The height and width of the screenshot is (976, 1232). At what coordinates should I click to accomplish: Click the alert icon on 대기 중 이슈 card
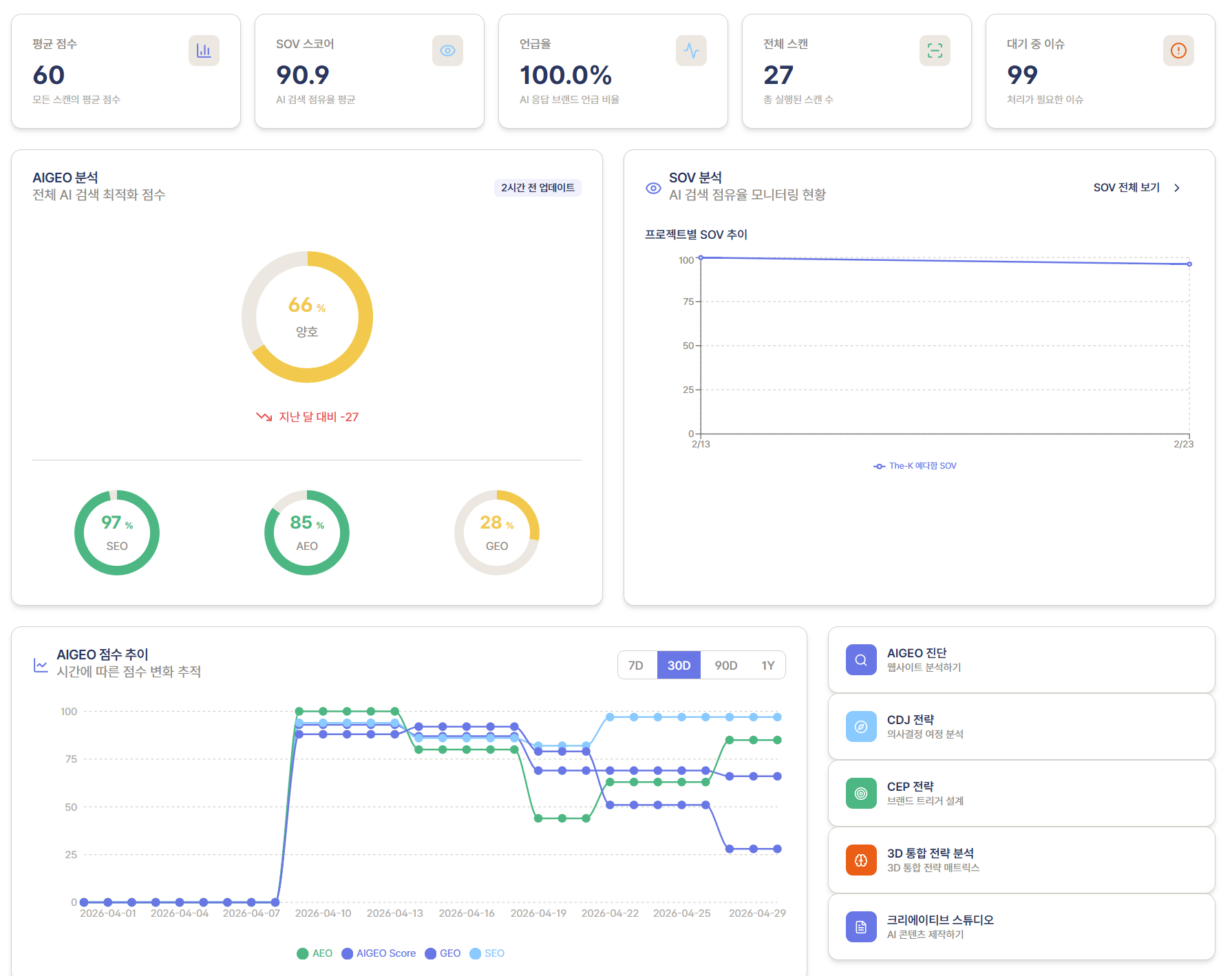coord(1178,50)
